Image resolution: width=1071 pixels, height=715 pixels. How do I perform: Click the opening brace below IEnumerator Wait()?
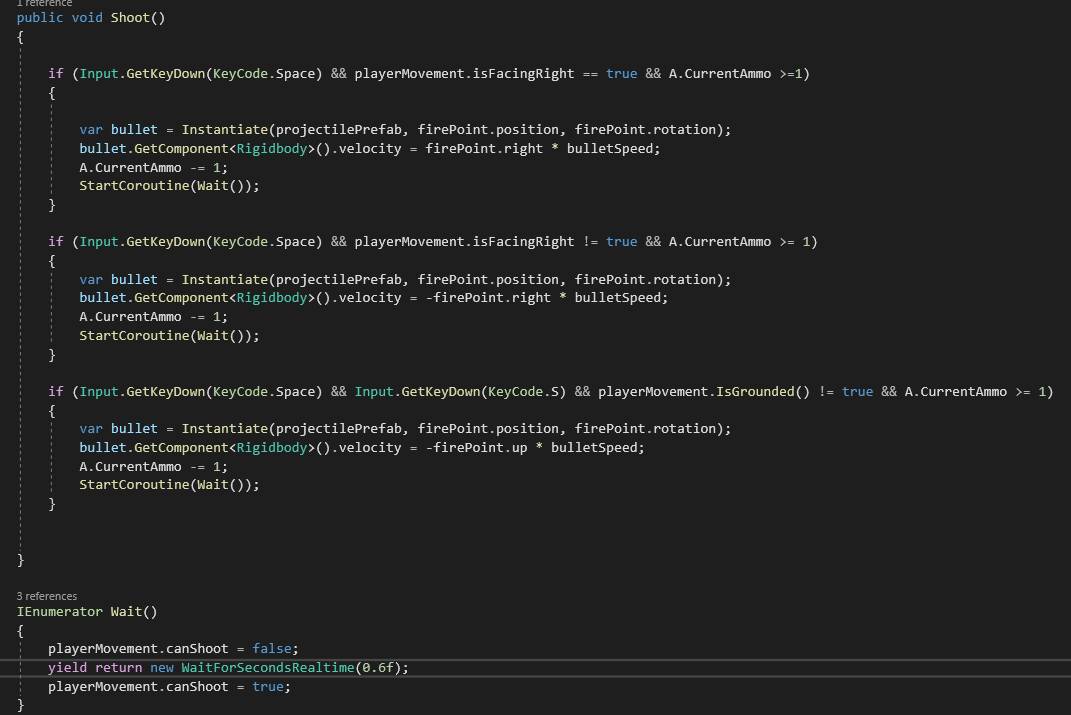pyautogui.click(x=20, y=630)
